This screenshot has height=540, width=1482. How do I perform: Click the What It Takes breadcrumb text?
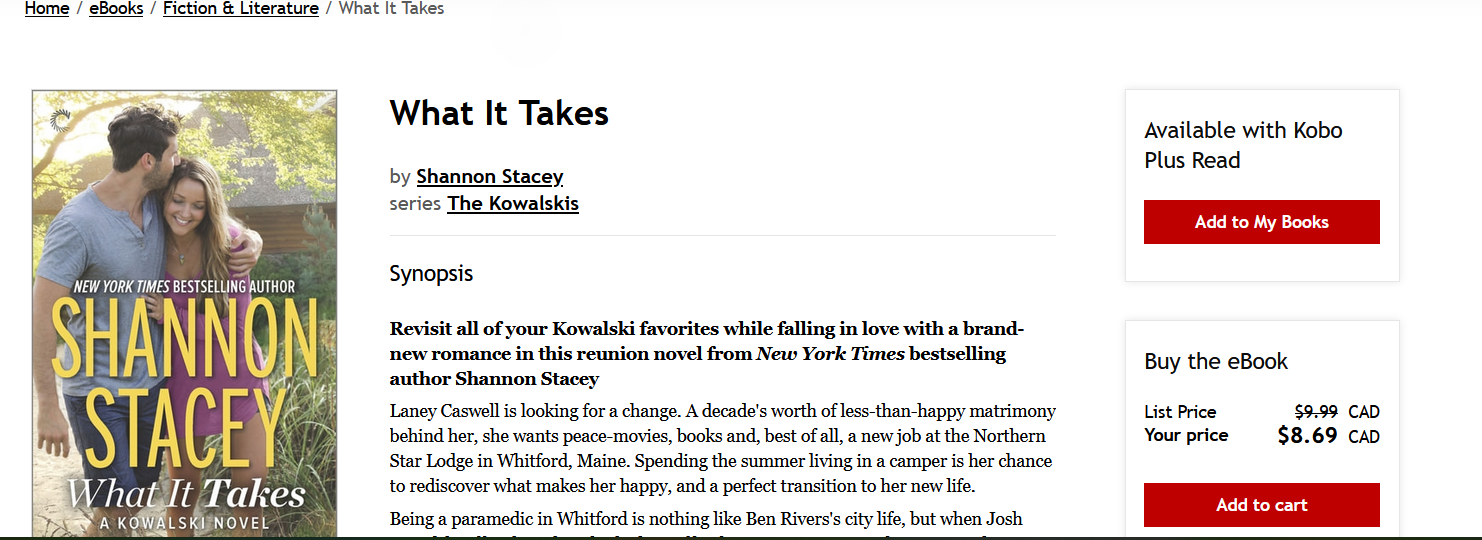point(391,9)
